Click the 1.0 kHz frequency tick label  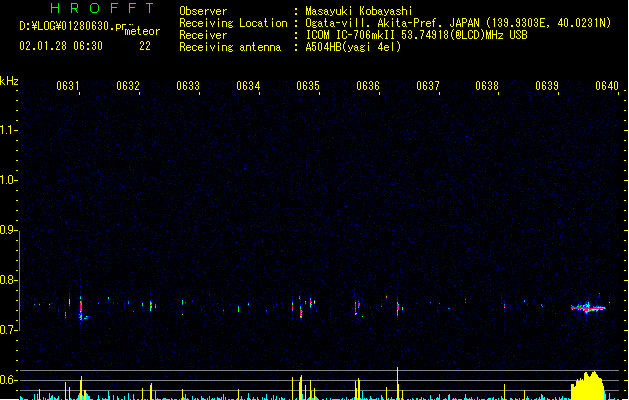8,180
